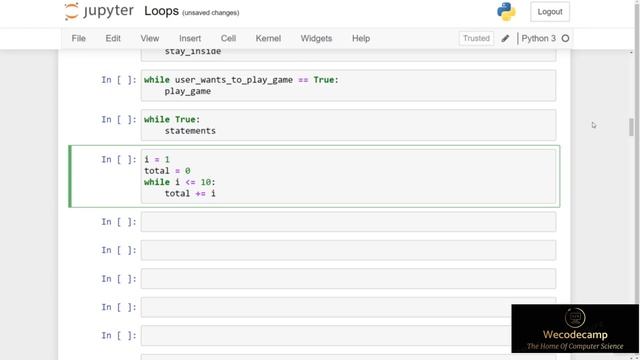Click the 'statements' line in while True cell

190,131
